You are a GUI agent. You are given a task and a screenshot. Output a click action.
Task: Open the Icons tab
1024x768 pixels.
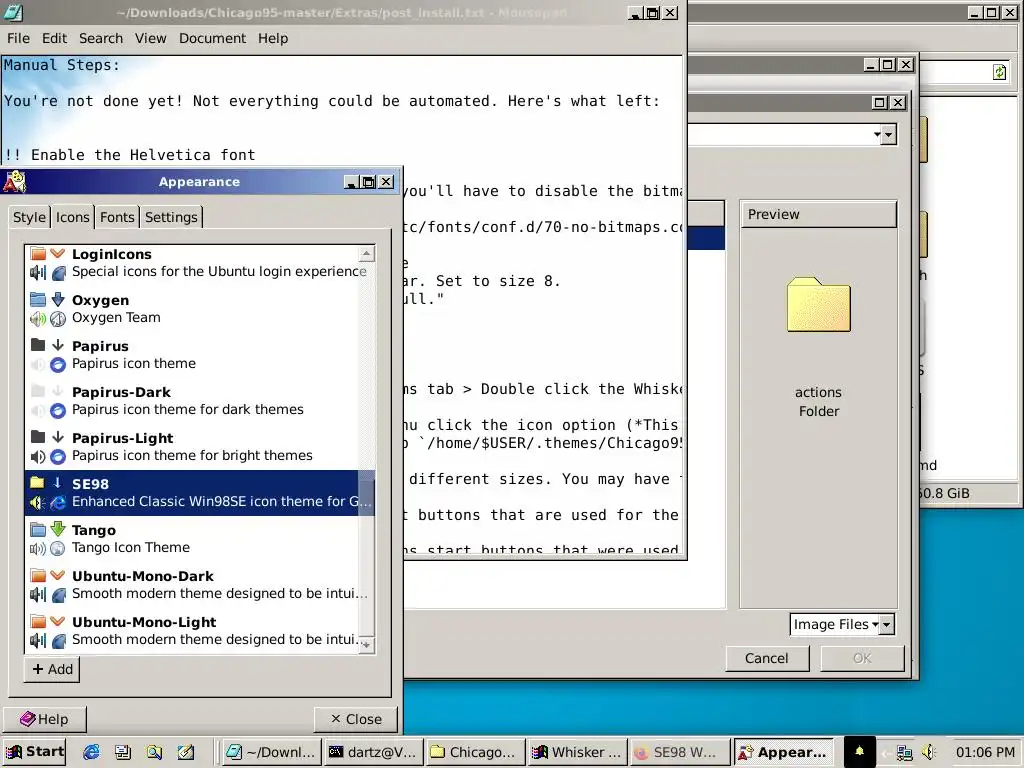72,217
